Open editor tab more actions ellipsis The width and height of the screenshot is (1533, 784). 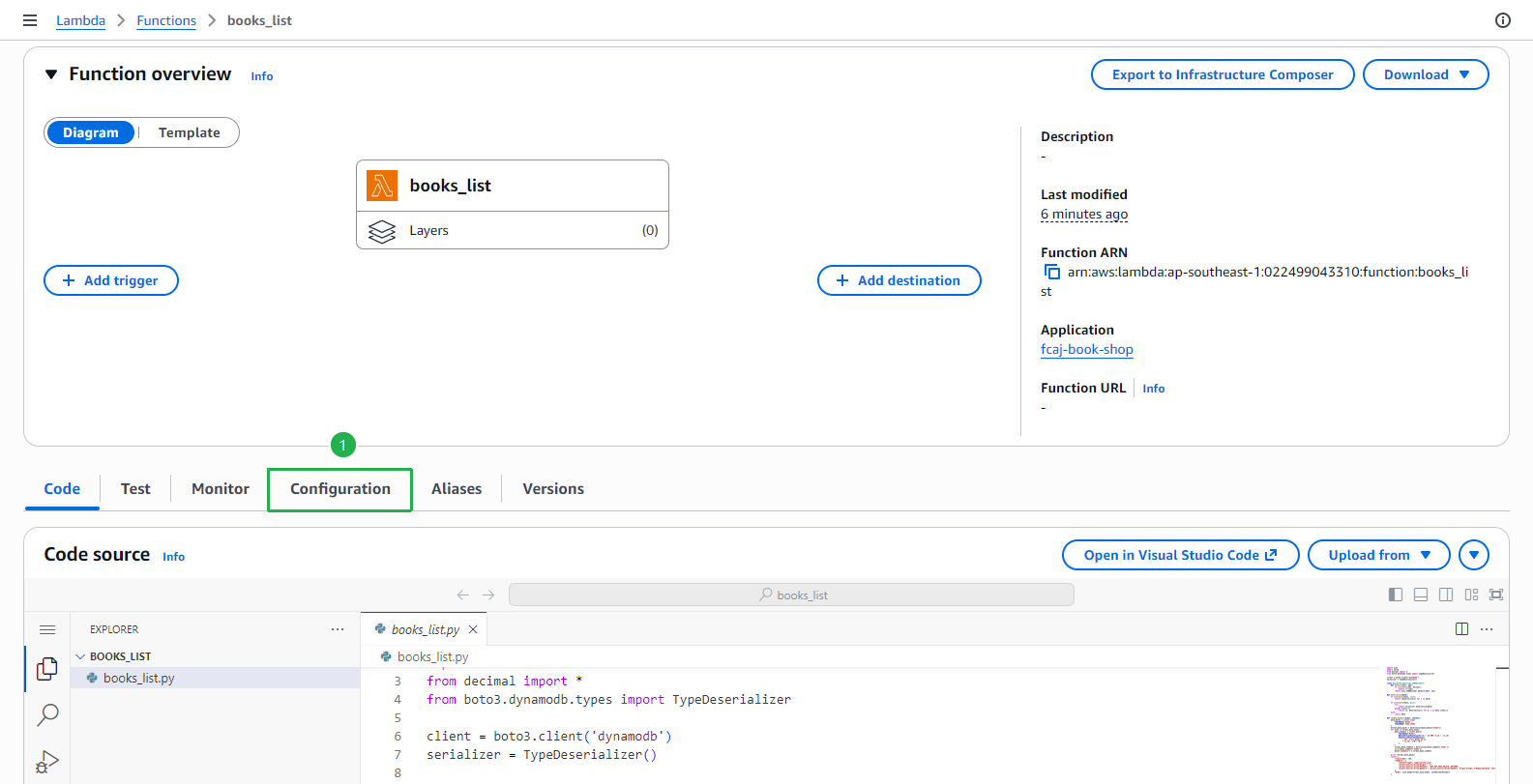point(1487,629)
